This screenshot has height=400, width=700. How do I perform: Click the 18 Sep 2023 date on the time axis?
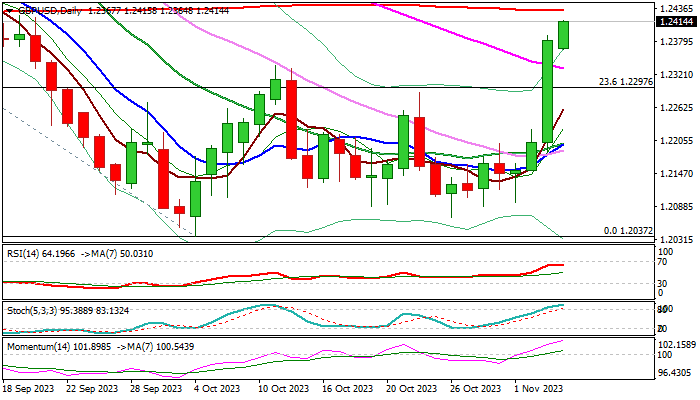click(x=31, y=387)
